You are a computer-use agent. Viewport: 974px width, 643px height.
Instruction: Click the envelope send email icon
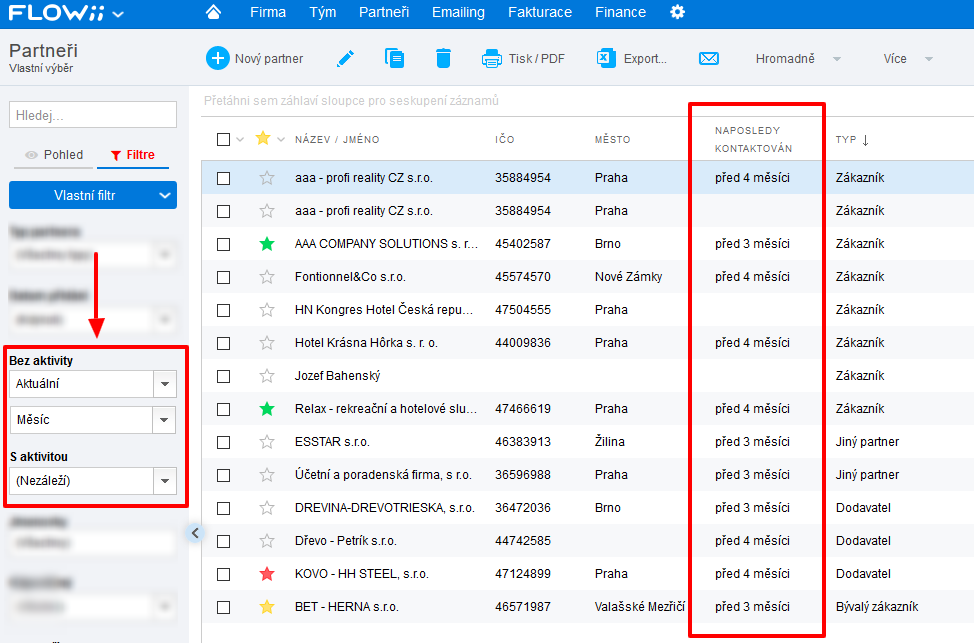pos(709,58)
